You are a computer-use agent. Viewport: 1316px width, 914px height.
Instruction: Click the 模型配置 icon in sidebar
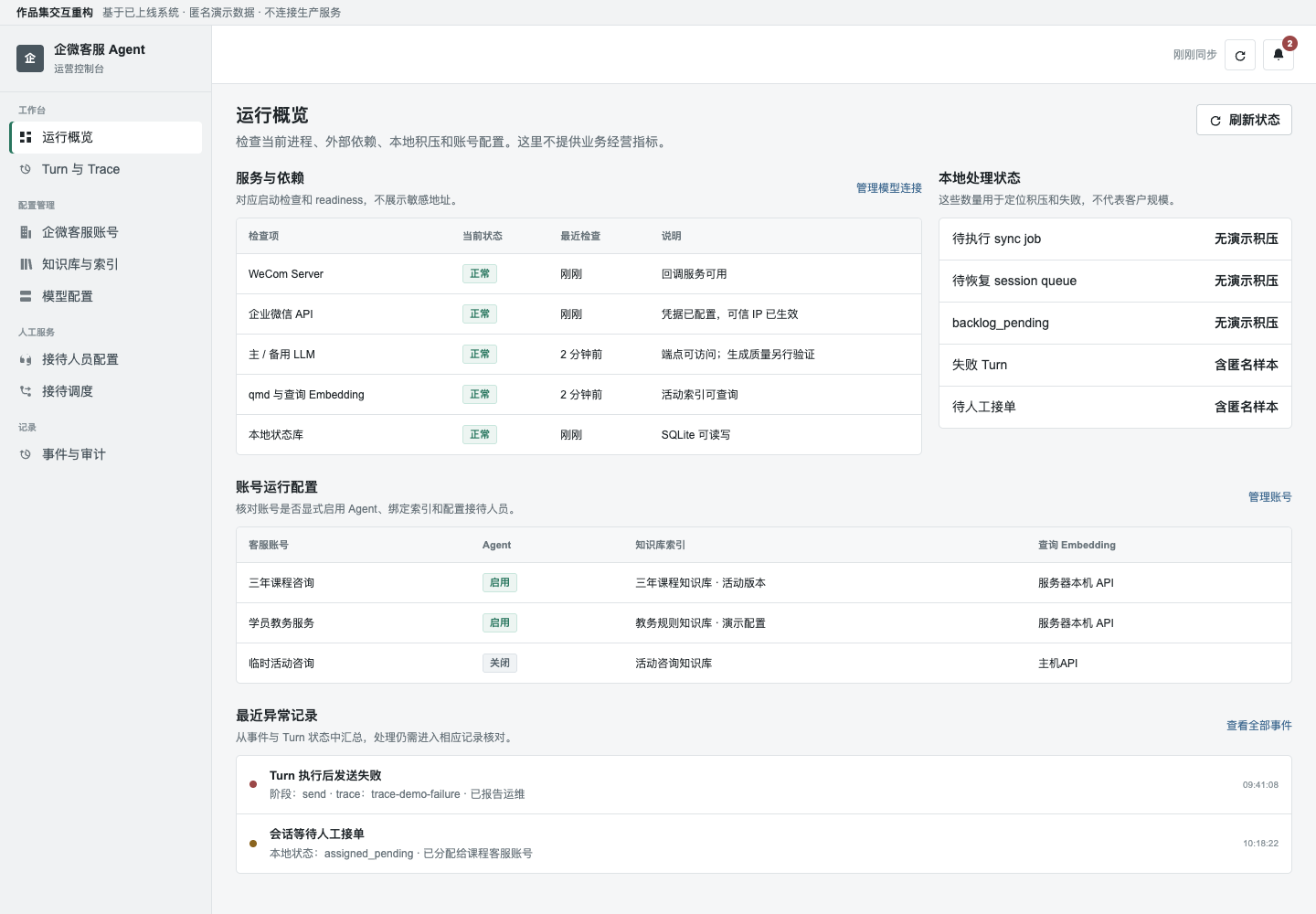click(x=26, y=296)
